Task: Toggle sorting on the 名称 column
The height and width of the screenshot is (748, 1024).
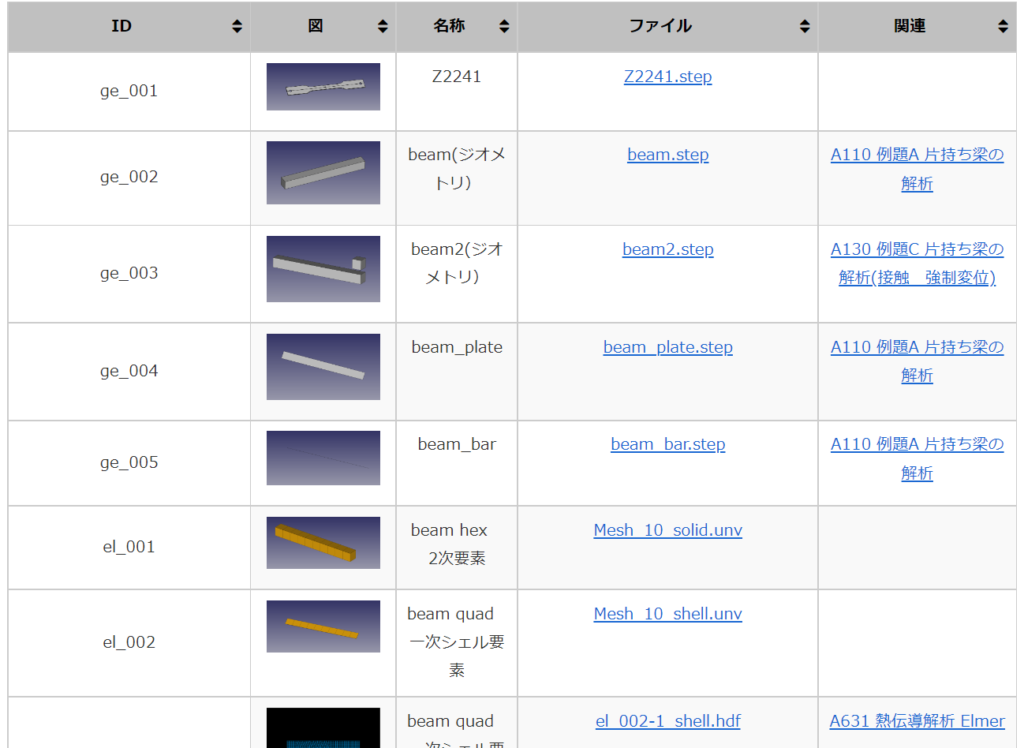Action: pyautogui.click(x=503, y=27)
